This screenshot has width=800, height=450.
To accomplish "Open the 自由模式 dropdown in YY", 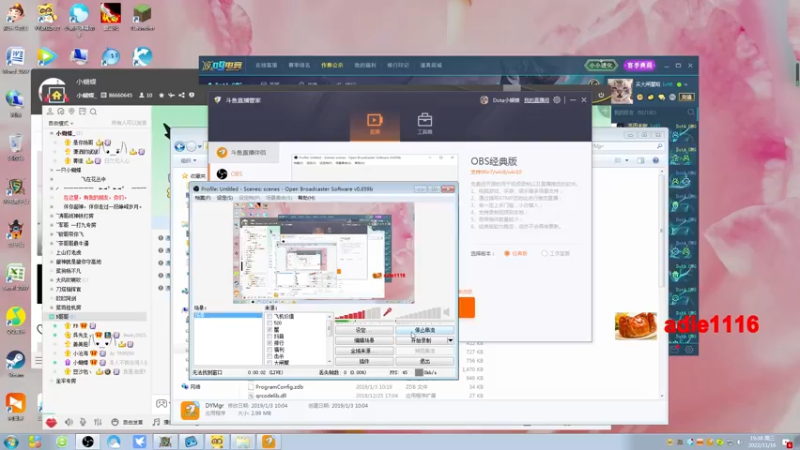I will 61,123.
